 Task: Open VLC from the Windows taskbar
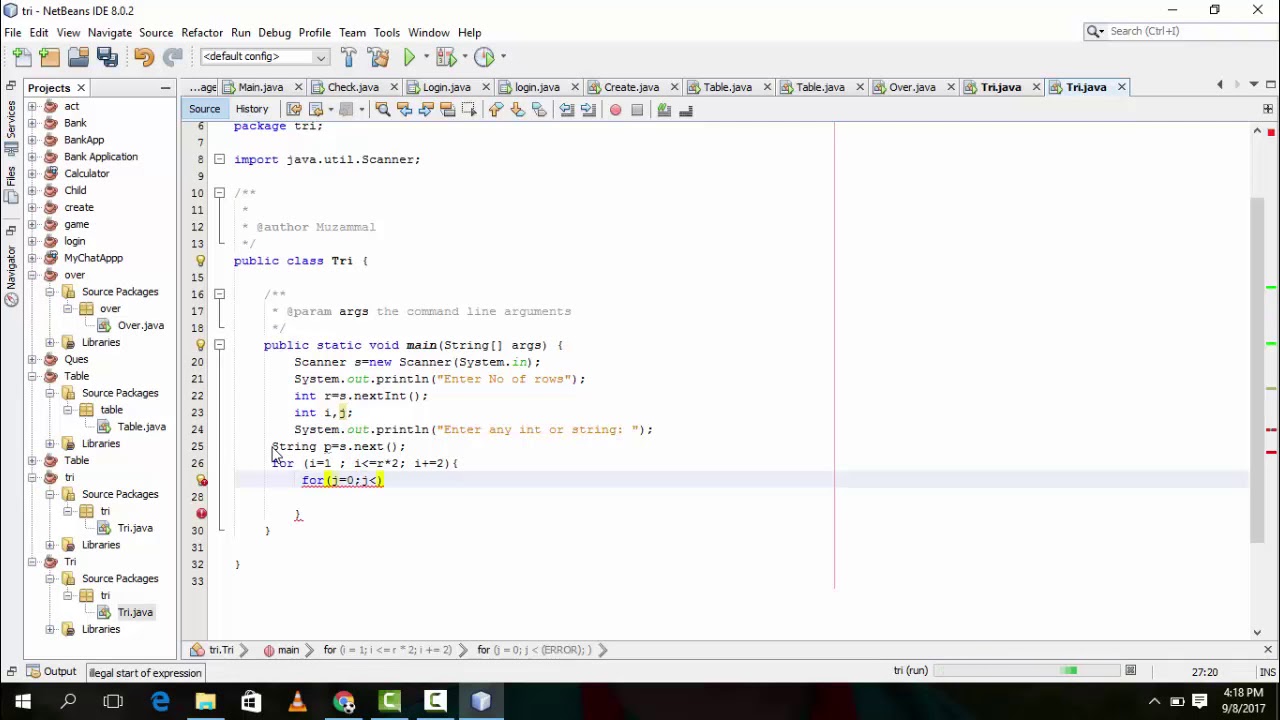click(x=297, y=702)
